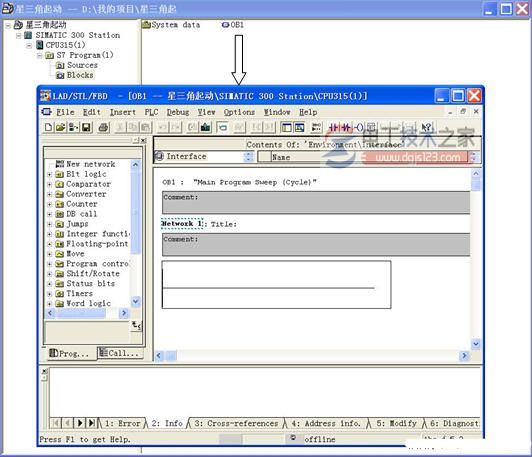The width and height of the screenshot is (532, 457).
Task: Open the Options menu
Action: (x=239, y=112)
